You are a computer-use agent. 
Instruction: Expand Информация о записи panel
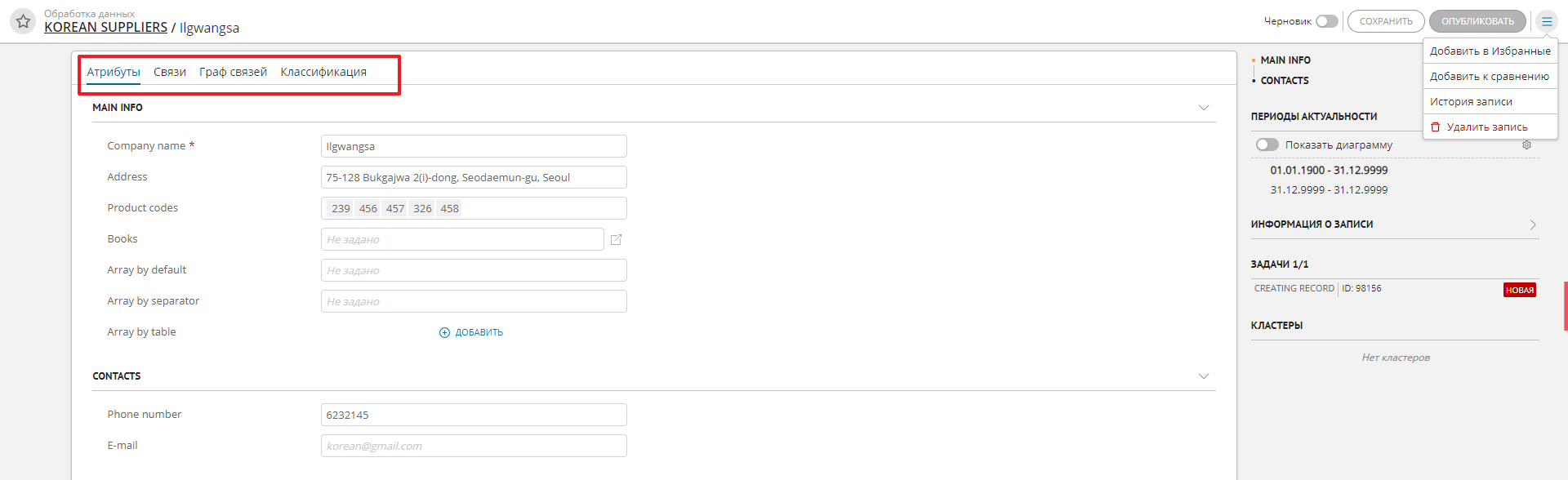pos(1532,224)
